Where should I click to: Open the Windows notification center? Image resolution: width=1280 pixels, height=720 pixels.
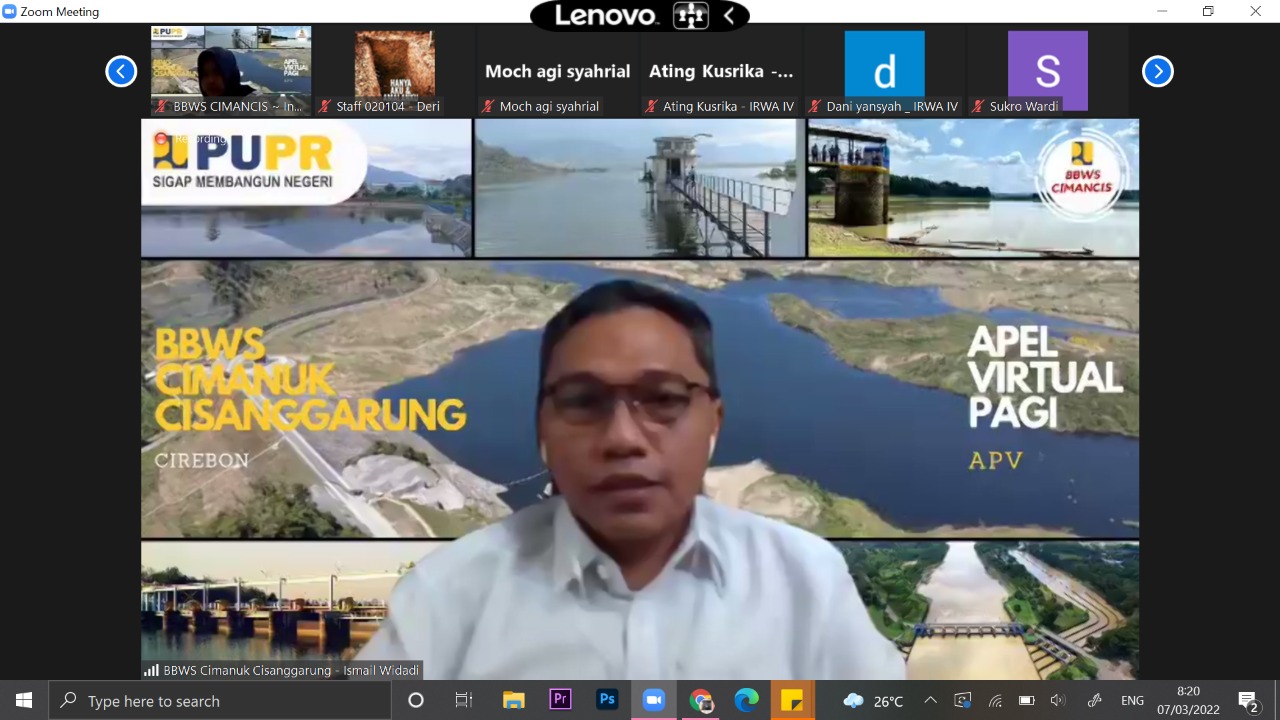coord(1248,701)
